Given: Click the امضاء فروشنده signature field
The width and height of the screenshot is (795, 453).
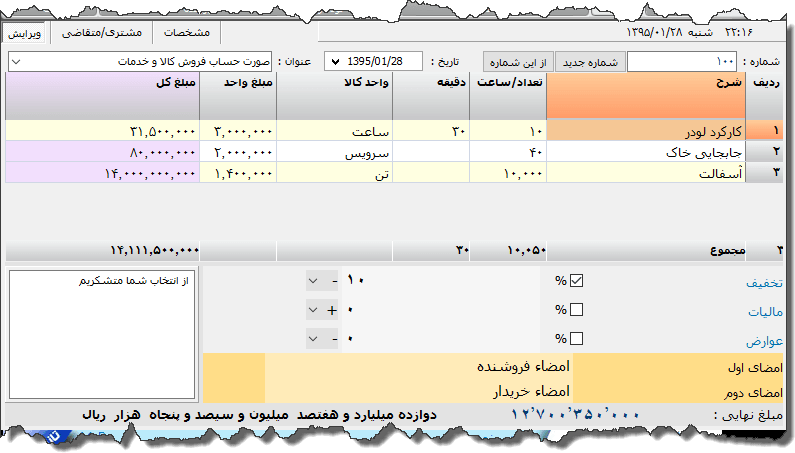Looking at the screenshot, I should [x=420, y=366].
